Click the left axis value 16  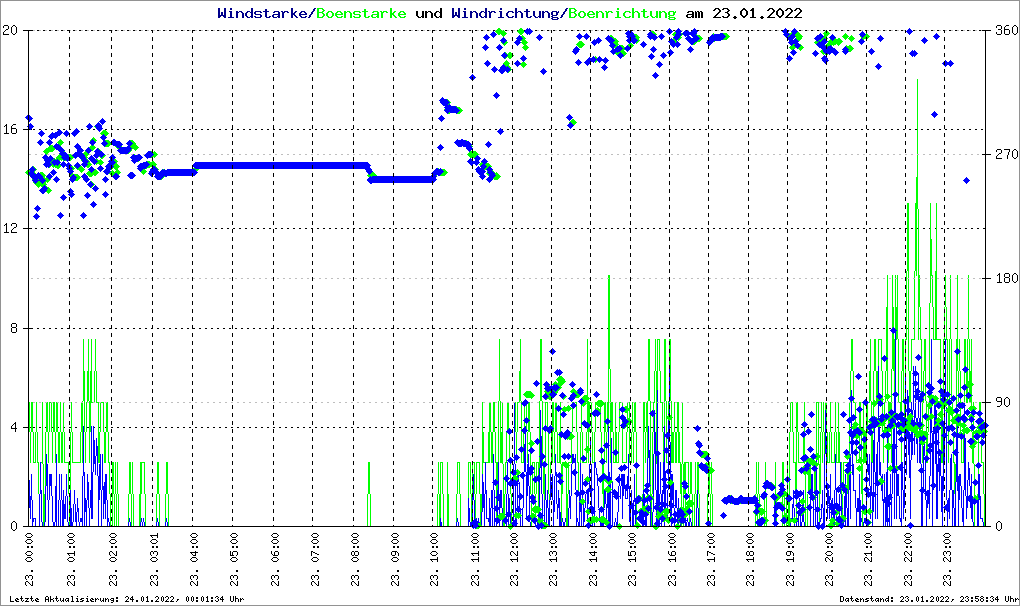pyautogui.click(x=10, y=129)
